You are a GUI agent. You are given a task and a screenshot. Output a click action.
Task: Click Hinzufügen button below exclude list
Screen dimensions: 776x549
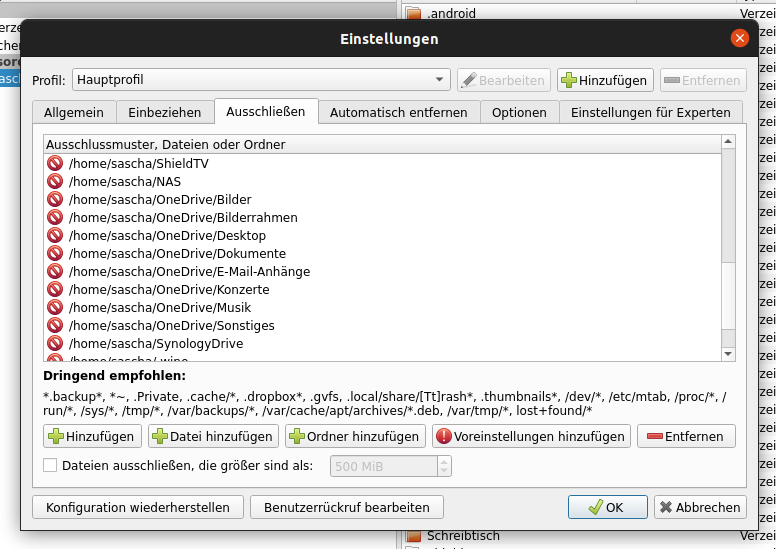pyautogui.click(x=92, y=436)
